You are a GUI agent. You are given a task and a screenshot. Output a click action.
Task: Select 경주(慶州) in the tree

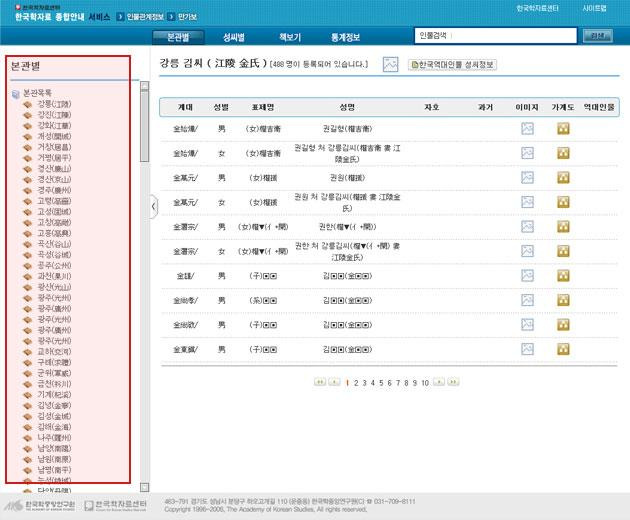54,190
